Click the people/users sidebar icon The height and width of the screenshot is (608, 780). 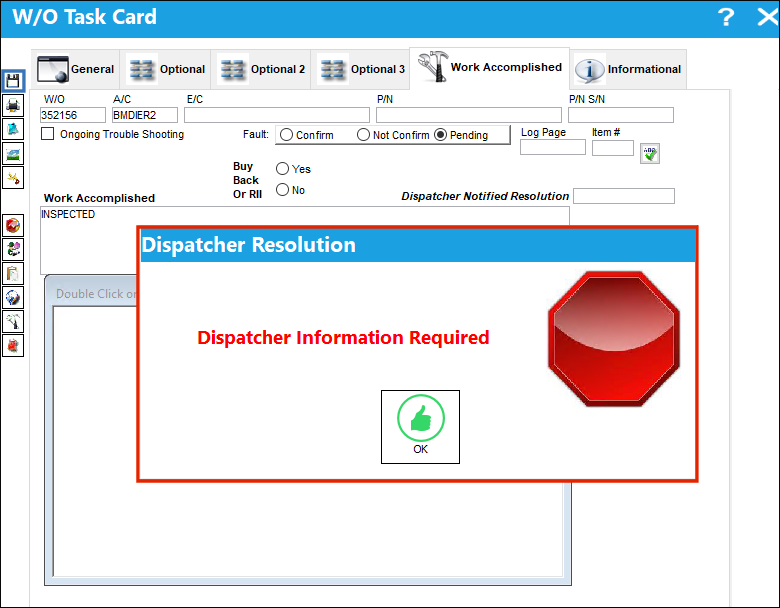pyautogui.click(x=13, y=250)
